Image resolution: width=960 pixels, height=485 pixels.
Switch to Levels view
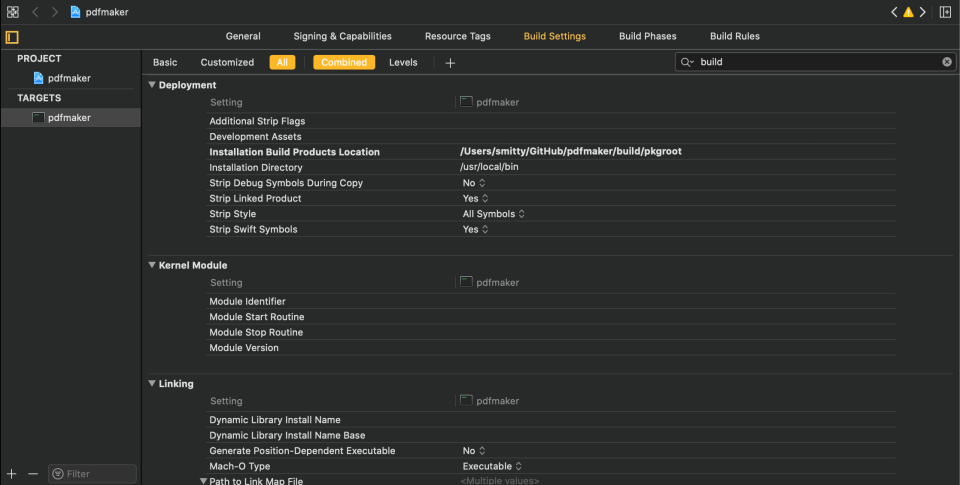click(403, 62)
